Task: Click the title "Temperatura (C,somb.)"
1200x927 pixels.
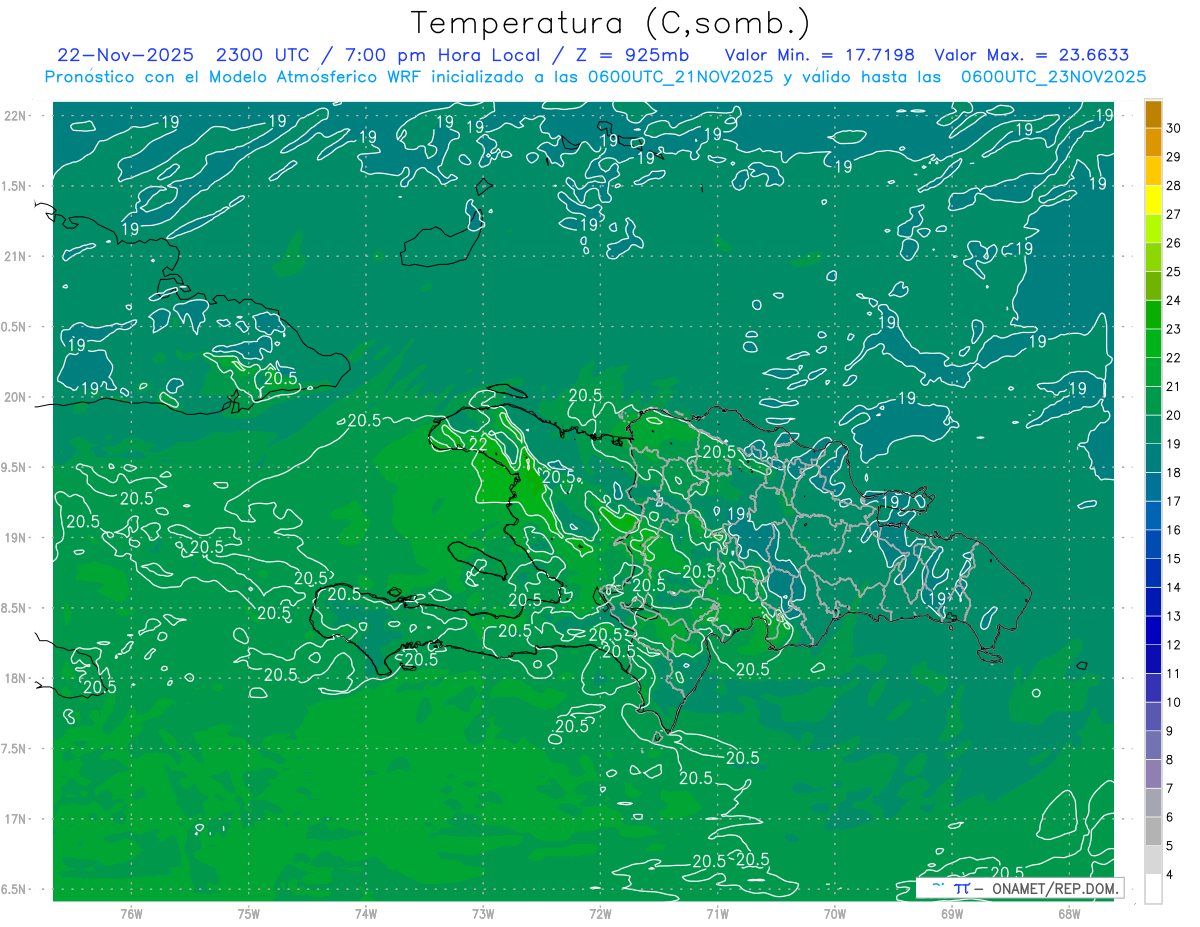Action: click(x=611, y=23)
